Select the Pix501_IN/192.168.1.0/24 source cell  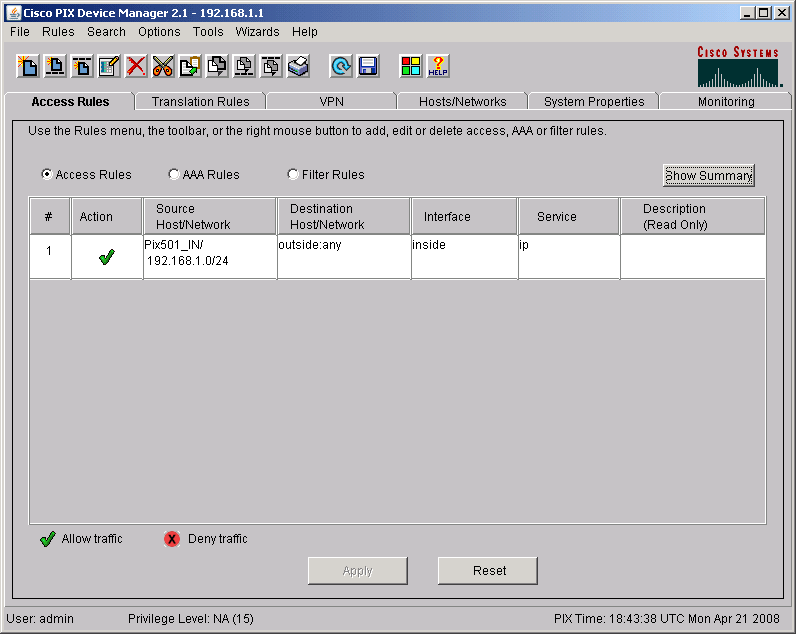tap(210, 256)
